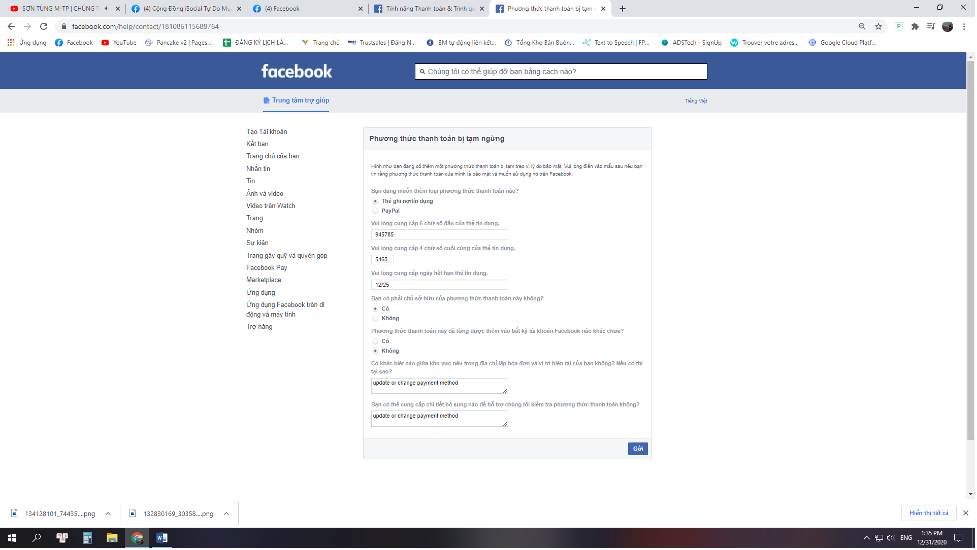
Task: Open the Chrome extensions puzzle icon
Action: pos(915,26)
